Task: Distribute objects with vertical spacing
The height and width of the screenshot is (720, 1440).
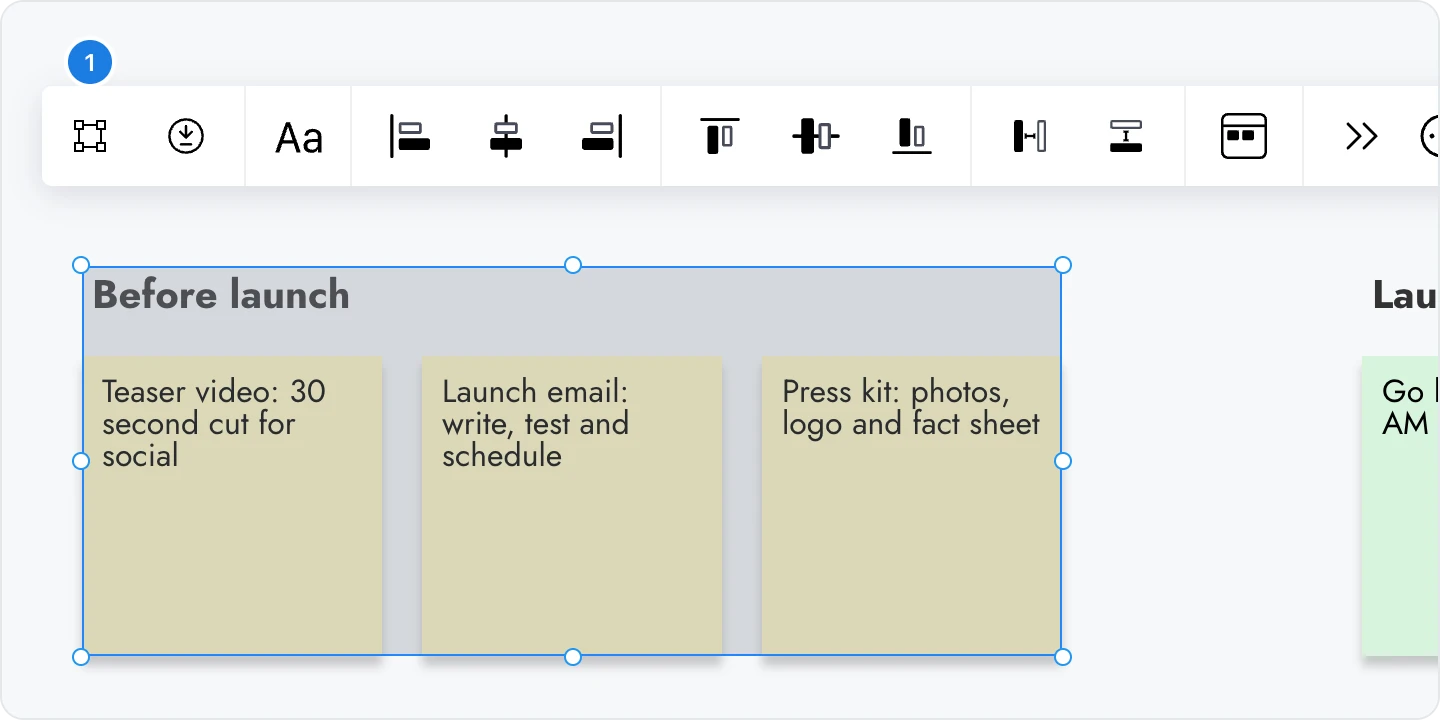Action: point(1126,136)
